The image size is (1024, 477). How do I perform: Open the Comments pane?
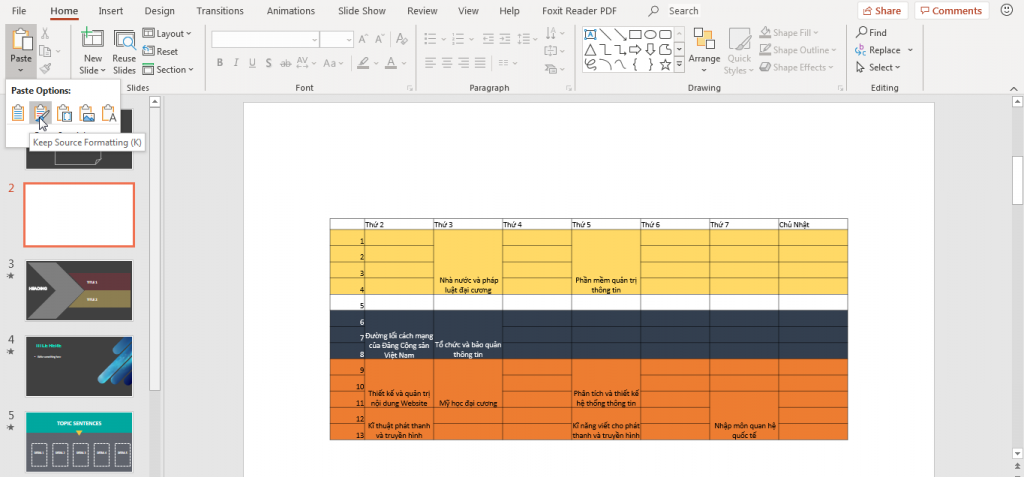click(951, 10)
